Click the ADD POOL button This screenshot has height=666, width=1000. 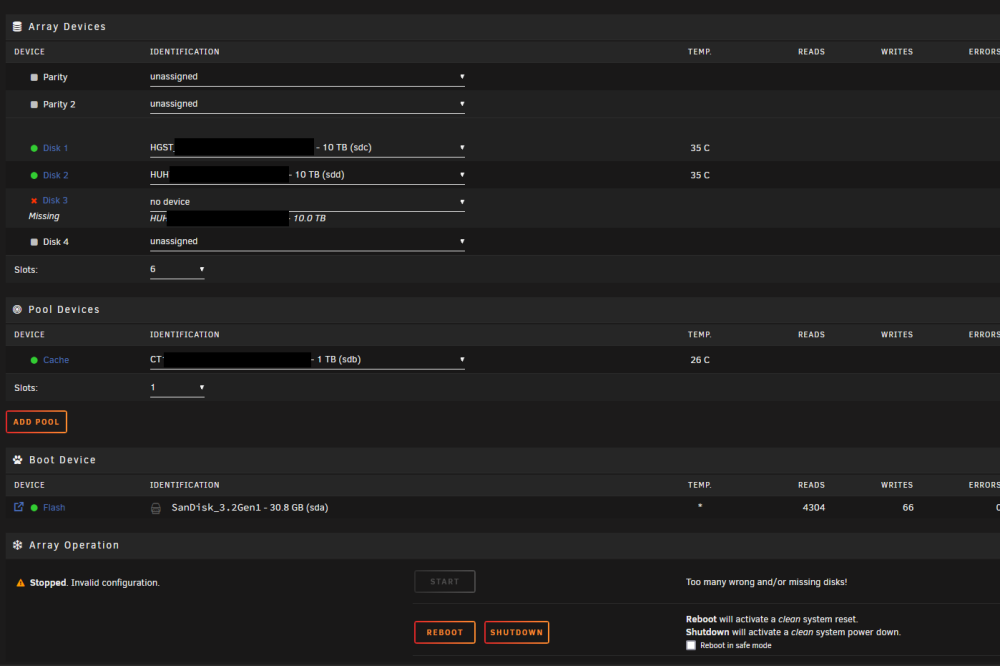pyautogui.click(x=36, y=422)
